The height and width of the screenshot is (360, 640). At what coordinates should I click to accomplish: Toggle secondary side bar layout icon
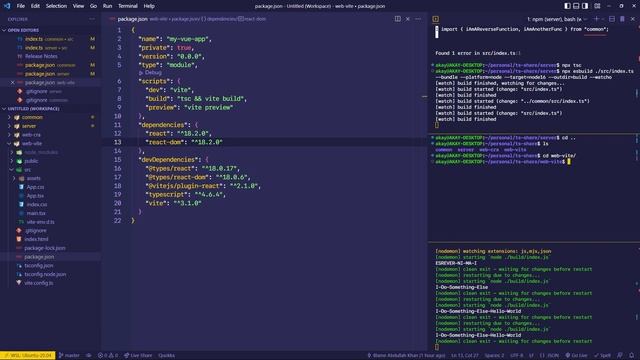click(585, 6)
